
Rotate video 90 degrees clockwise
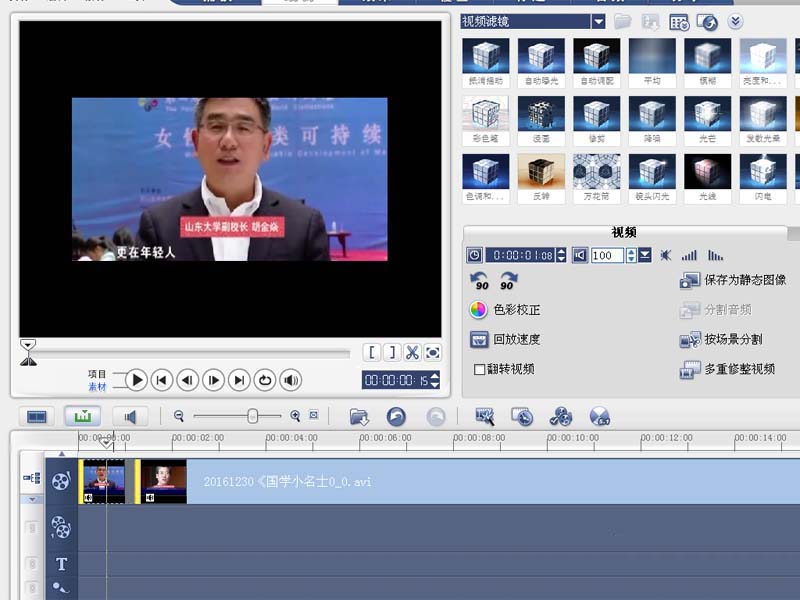click(x=508, y=281)
